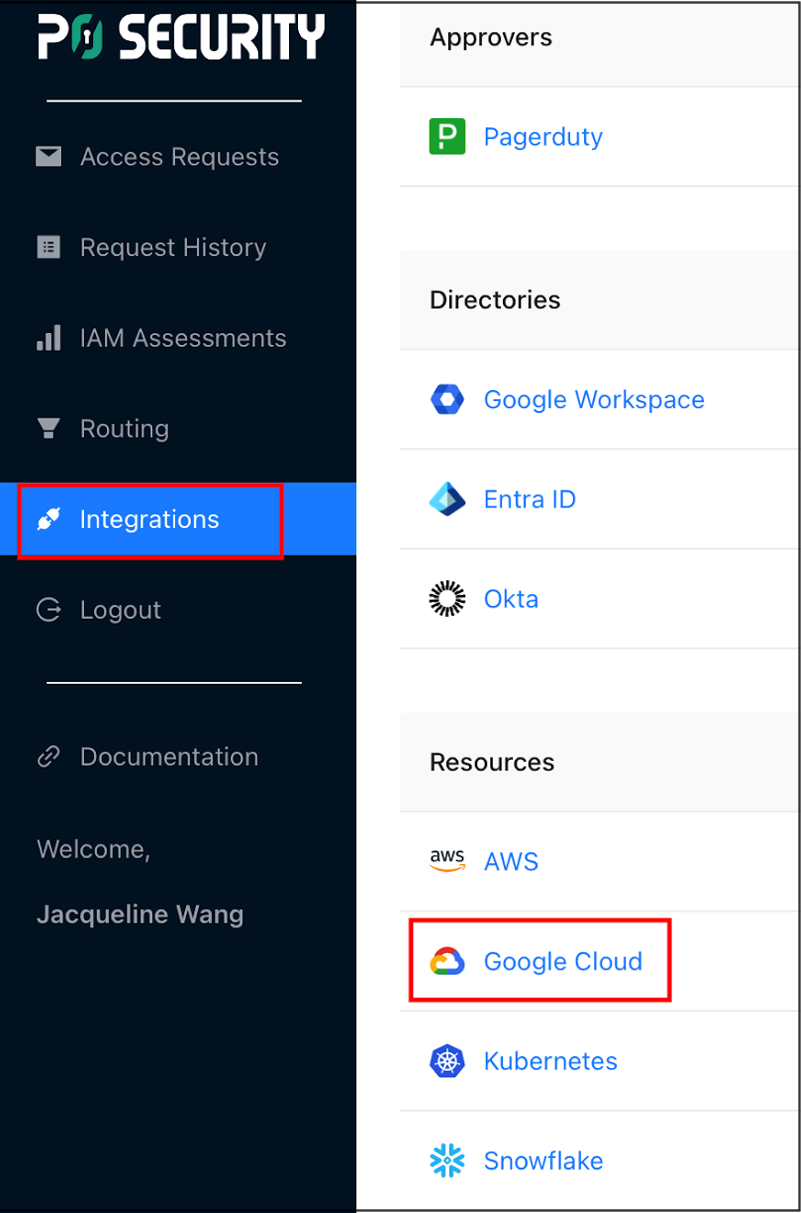Click the IAM Assessments bar chart icon
The image size is (801, 1213).
(x=49, y=338)
